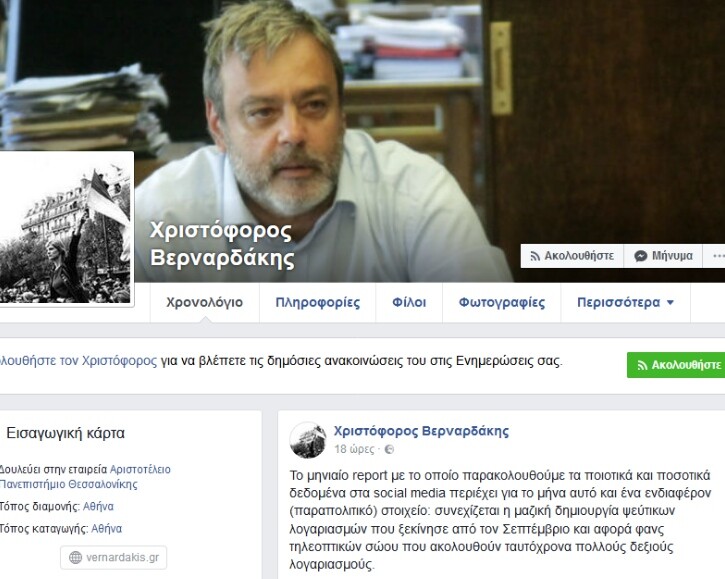725x579 pixels.
Task: Expand the Περισσότερα dropdown tab
Action: 625,302
